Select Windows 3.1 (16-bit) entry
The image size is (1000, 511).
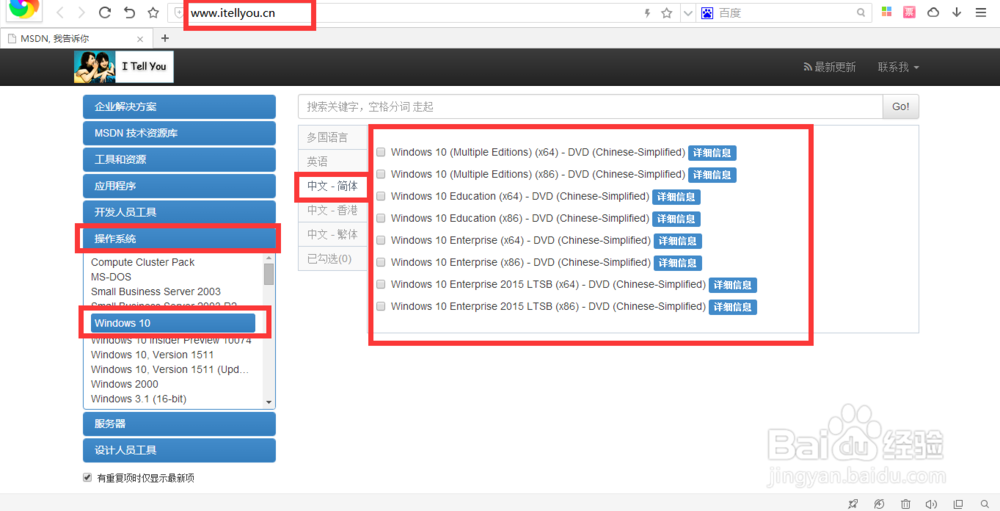point(138,399)
